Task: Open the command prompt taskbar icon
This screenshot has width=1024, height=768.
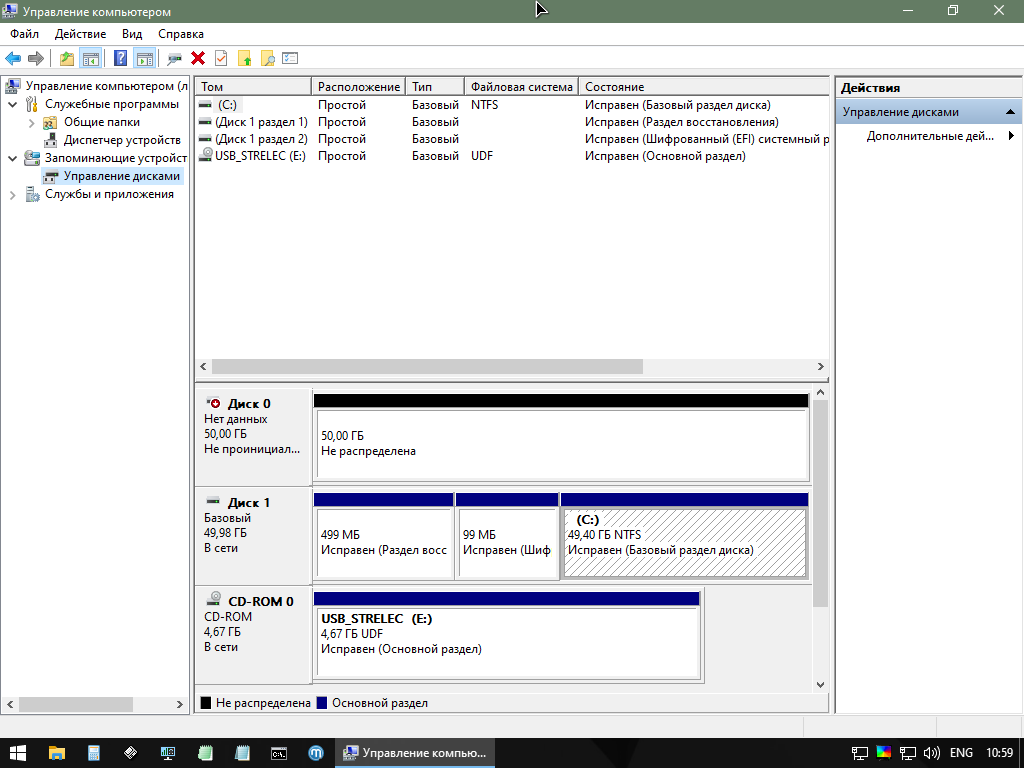Action: pyautogui.click(x=279, y=753)
